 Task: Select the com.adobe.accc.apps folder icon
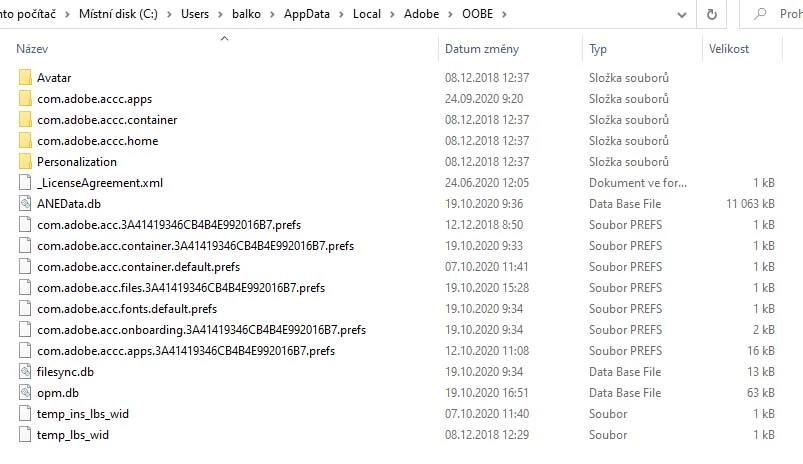pyautogui.click(x=25, y=98)
